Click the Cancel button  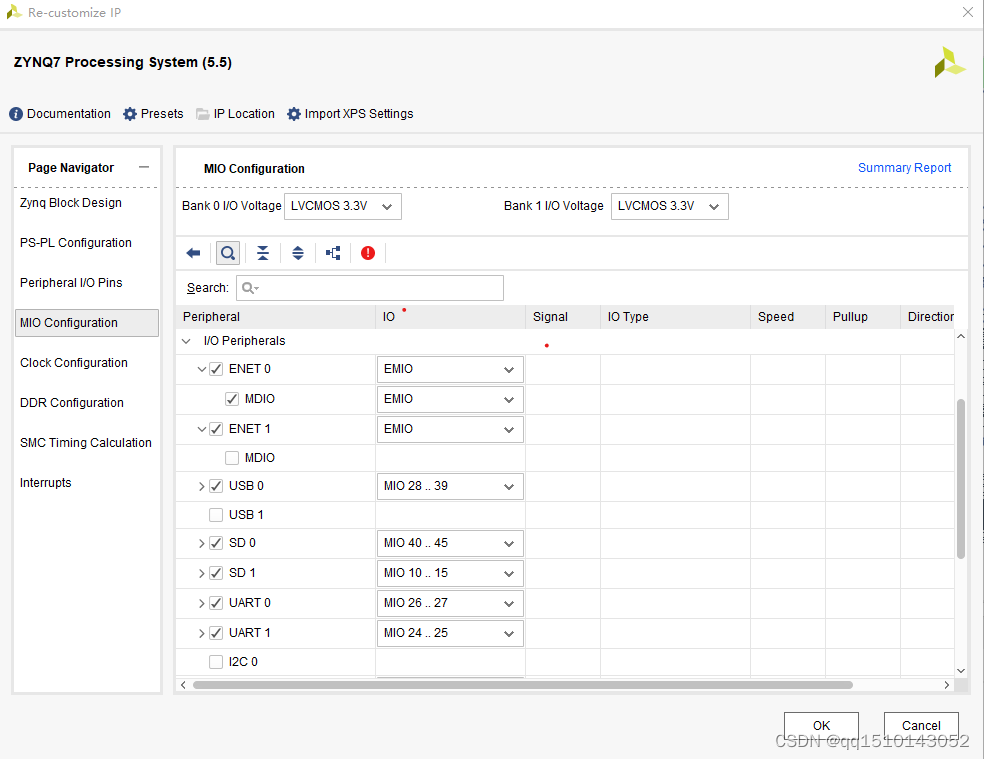(x=921, y=725)
